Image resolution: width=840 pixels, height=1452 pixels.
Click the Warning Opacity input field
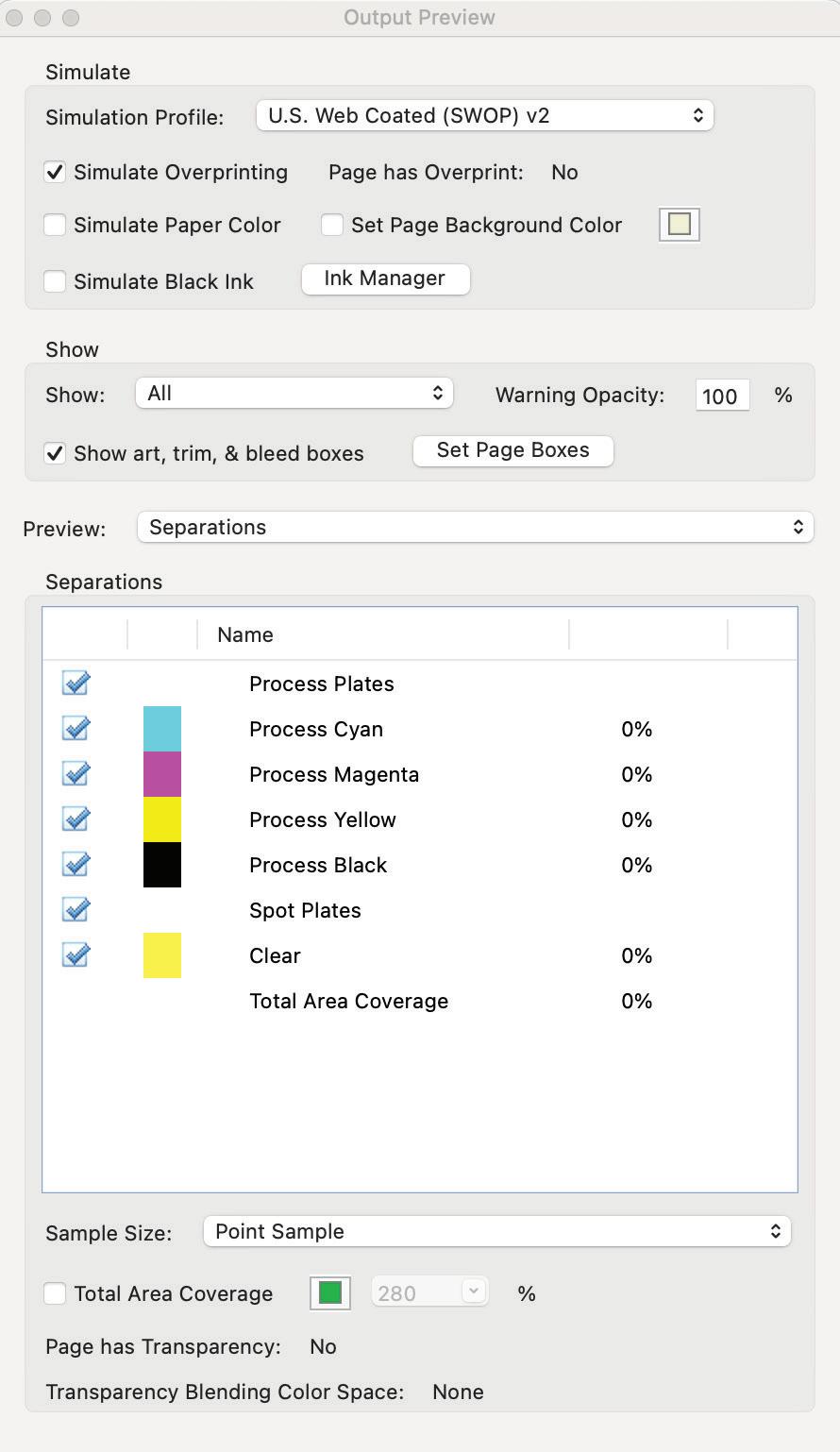click(x=721, y=396)
